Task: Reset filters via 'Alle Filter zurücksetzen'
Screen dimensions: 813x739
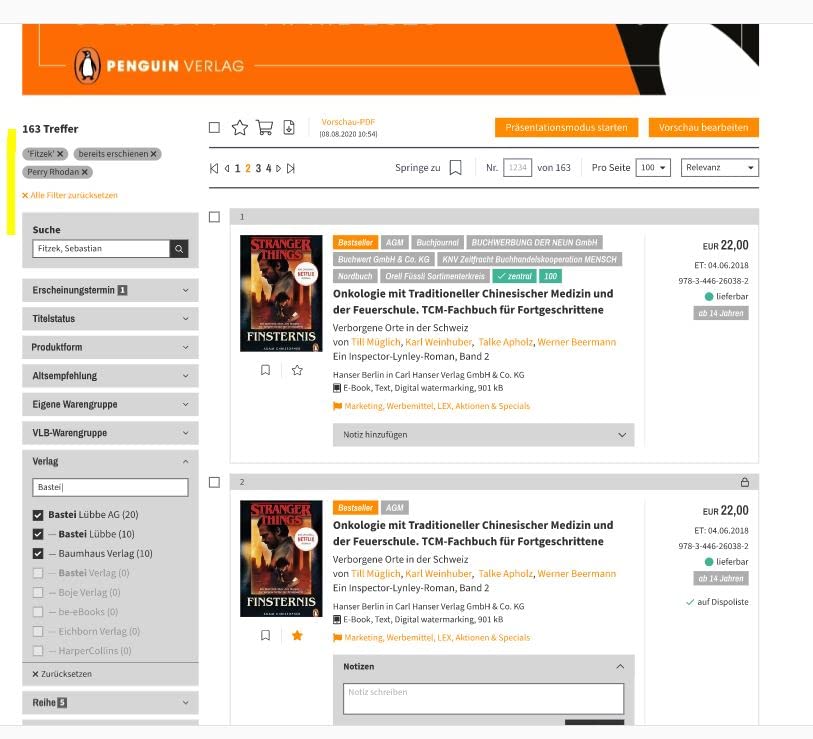Action: [x=70, y=195]
